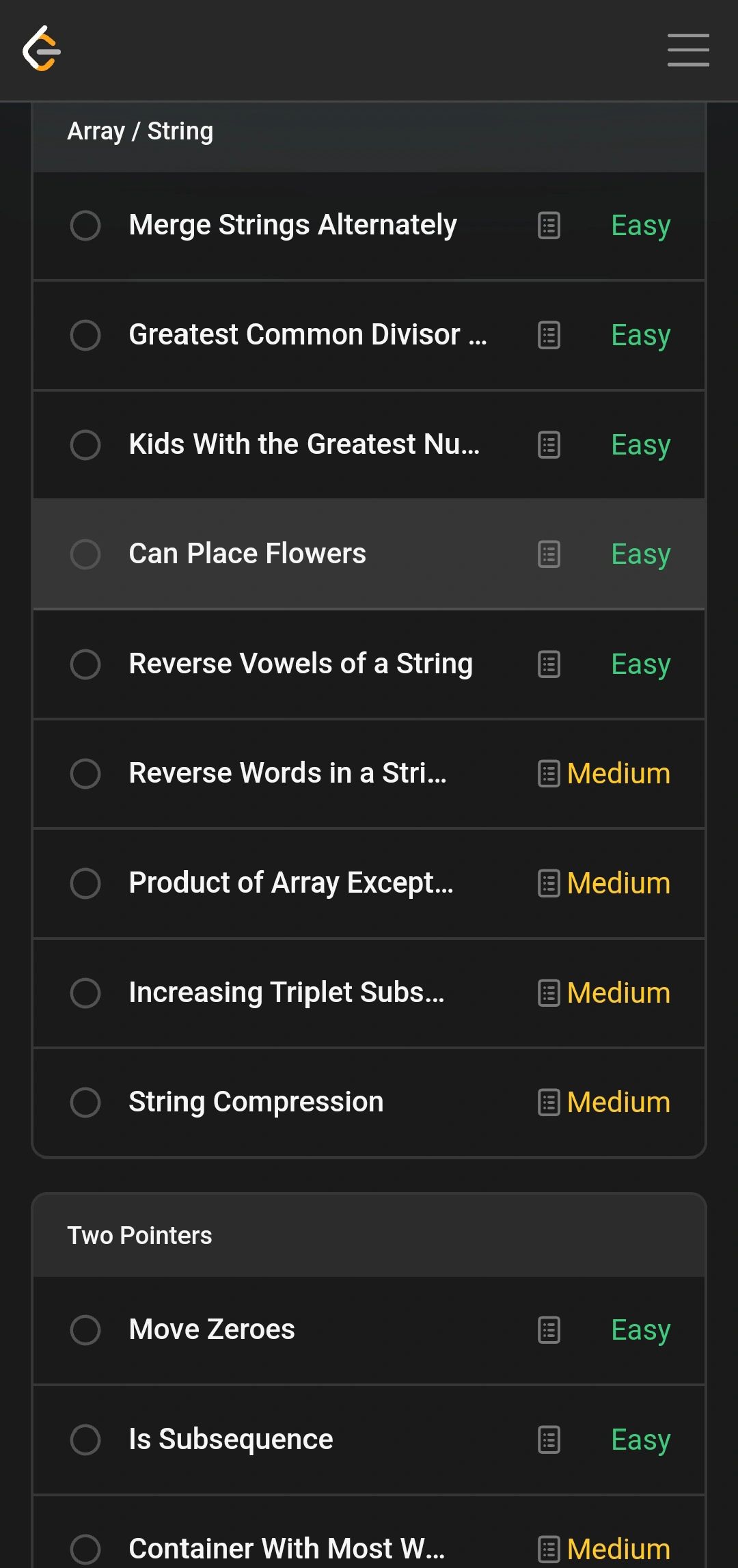
Task: Open editorial icon for Is Subsequence
Action: (x=549, y=1439)
